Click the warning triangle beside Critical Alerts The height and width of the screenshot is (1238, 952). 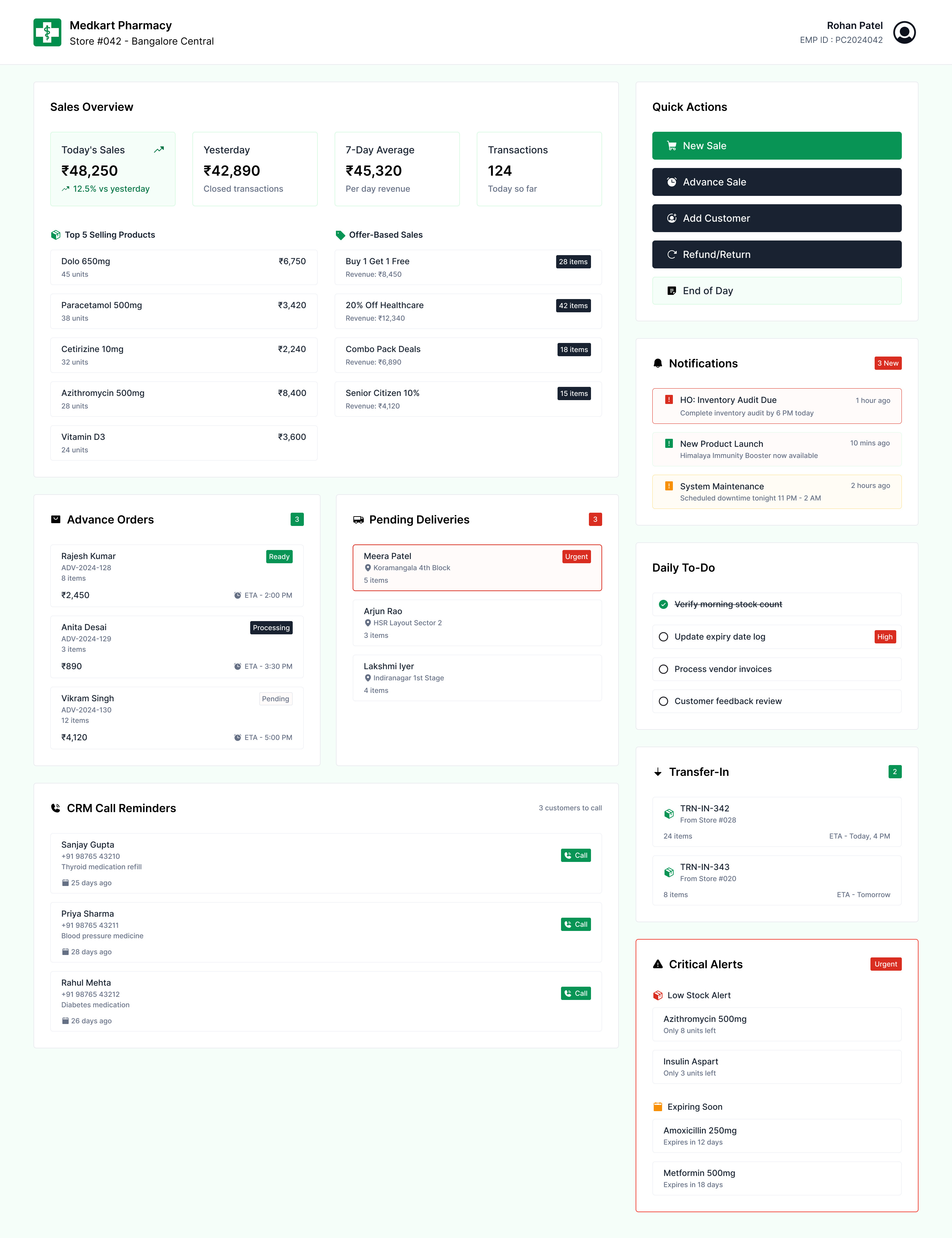(657, 964)
